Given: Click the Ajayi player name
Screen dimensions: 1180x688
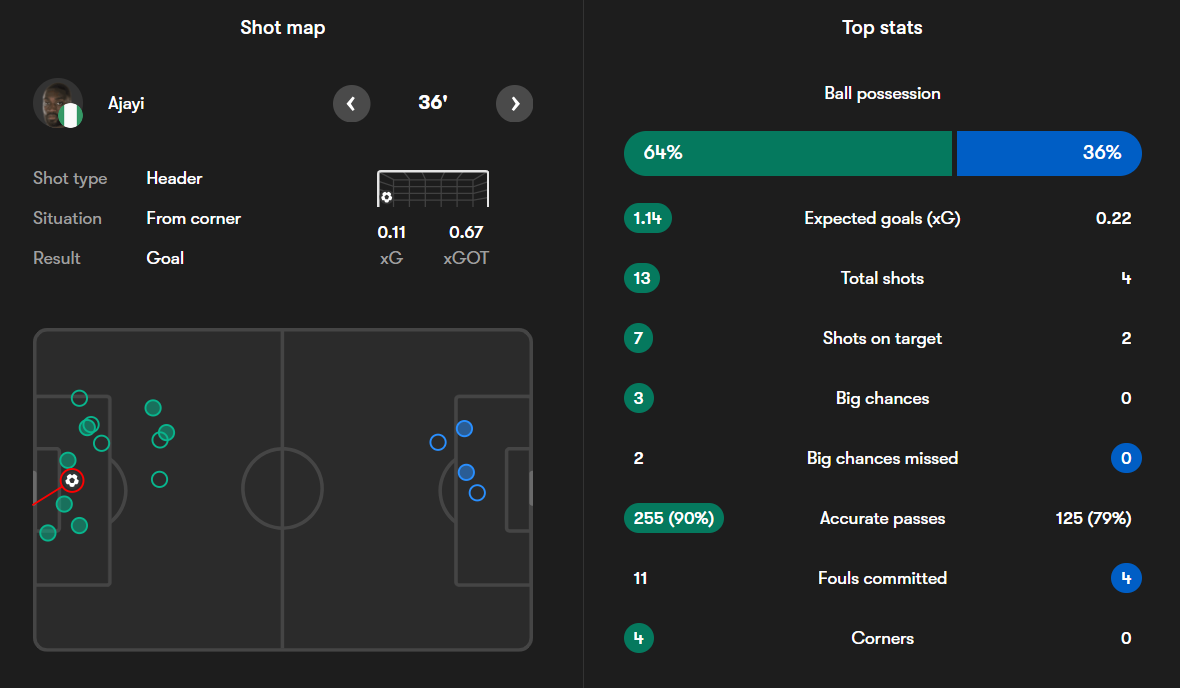Looking at the screenshot, I should (x=126, y=103).
